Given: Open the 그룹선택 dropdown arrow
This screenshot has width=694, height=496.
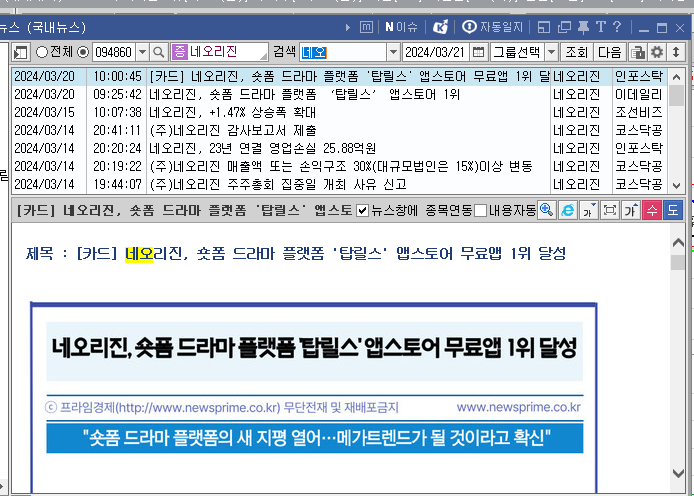Looking at the screenshot, I should tap(551, 52).
